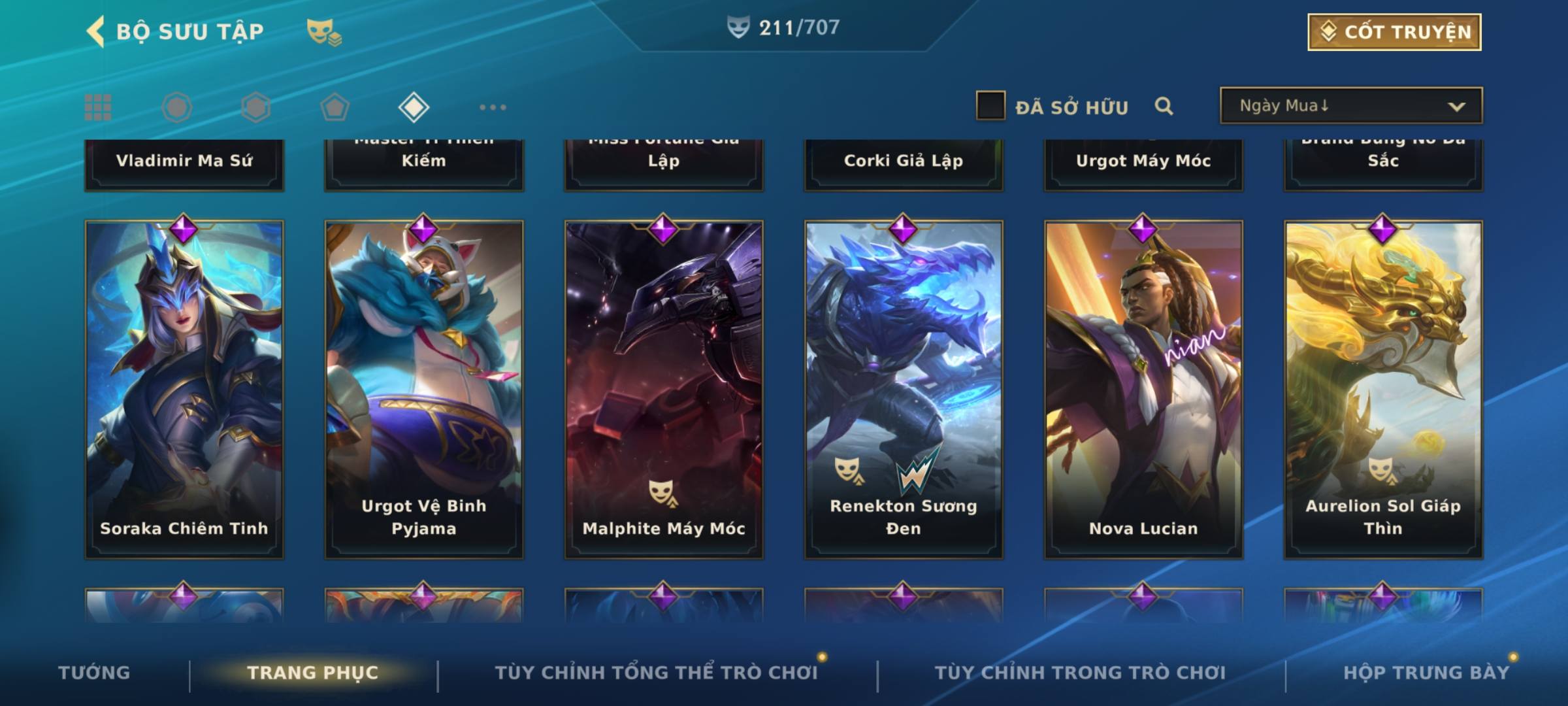Select the pentagon rarity filter icon
Screen dimensions: 1568x706
click(335, 107)
